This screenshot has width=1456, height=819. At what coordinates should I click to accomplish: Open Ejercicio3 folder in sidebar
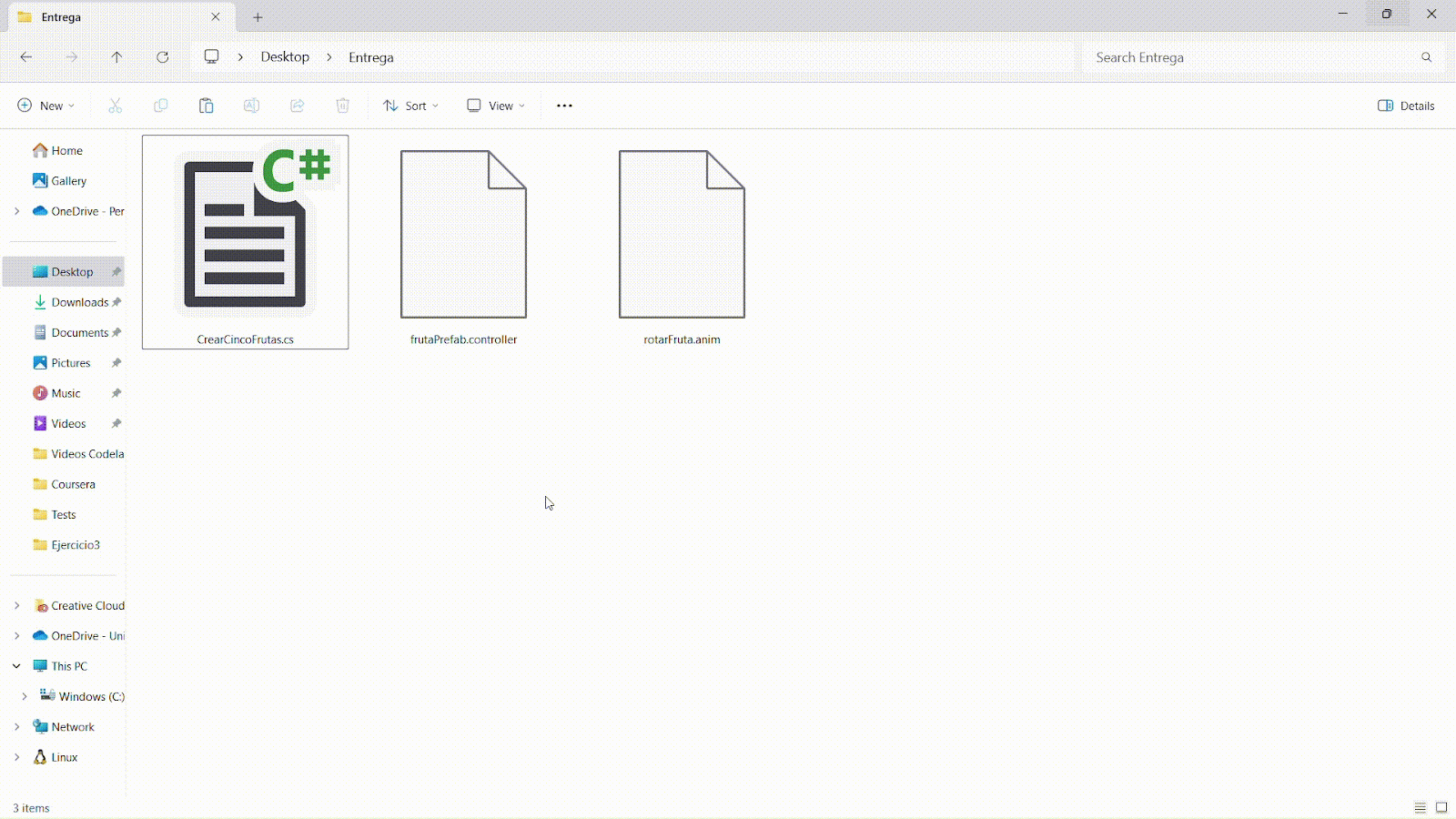coord(64,545)
